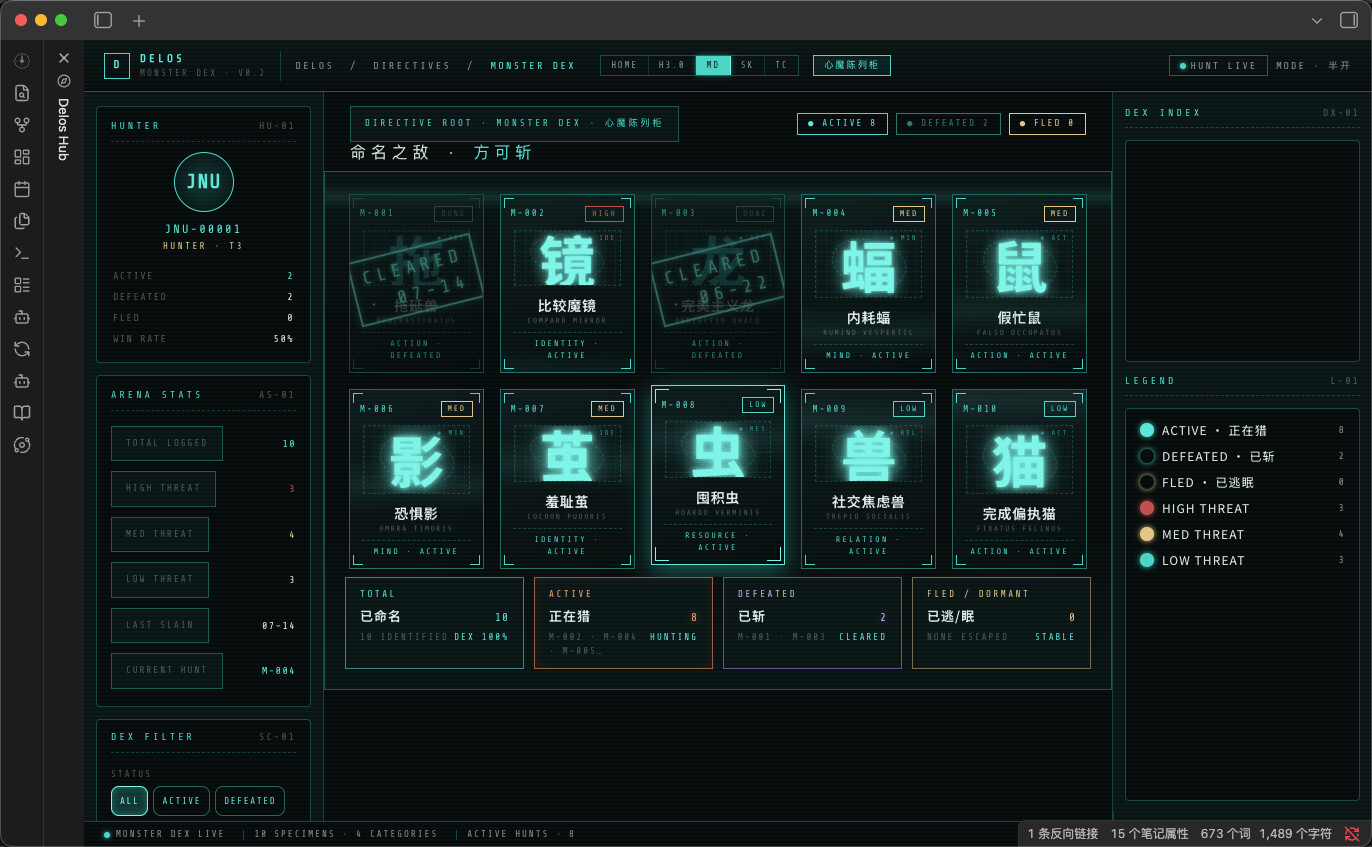Click the four-squares dashboard icon
Viewport: 1372px width, 847px height.
[22, 157]
